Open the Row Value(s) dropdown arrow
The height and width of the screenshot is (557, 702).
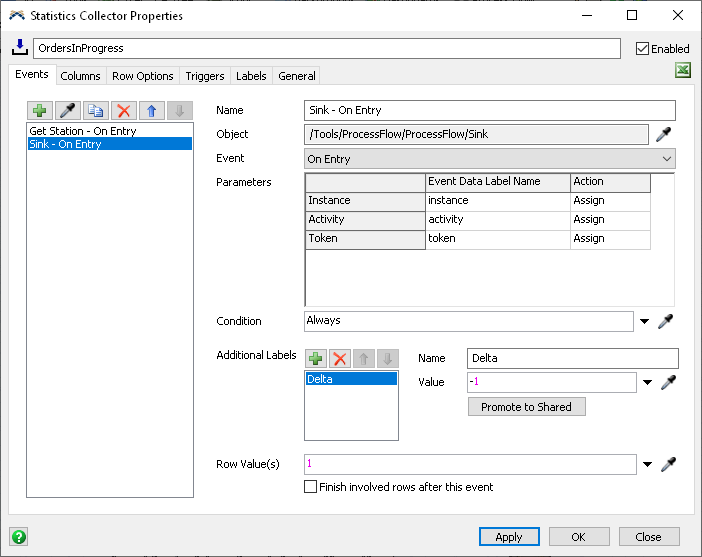coord(645,465)
